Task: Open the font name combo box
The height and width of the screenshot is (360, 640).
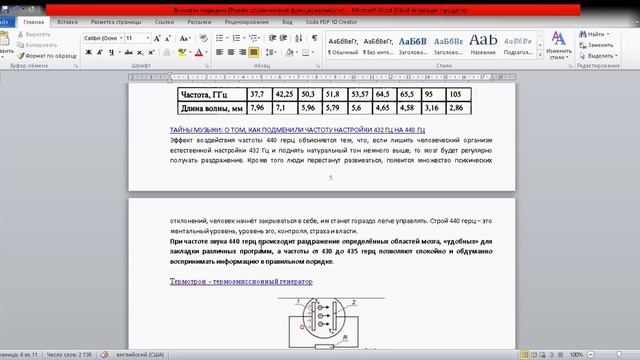Action: coord(104,38)
